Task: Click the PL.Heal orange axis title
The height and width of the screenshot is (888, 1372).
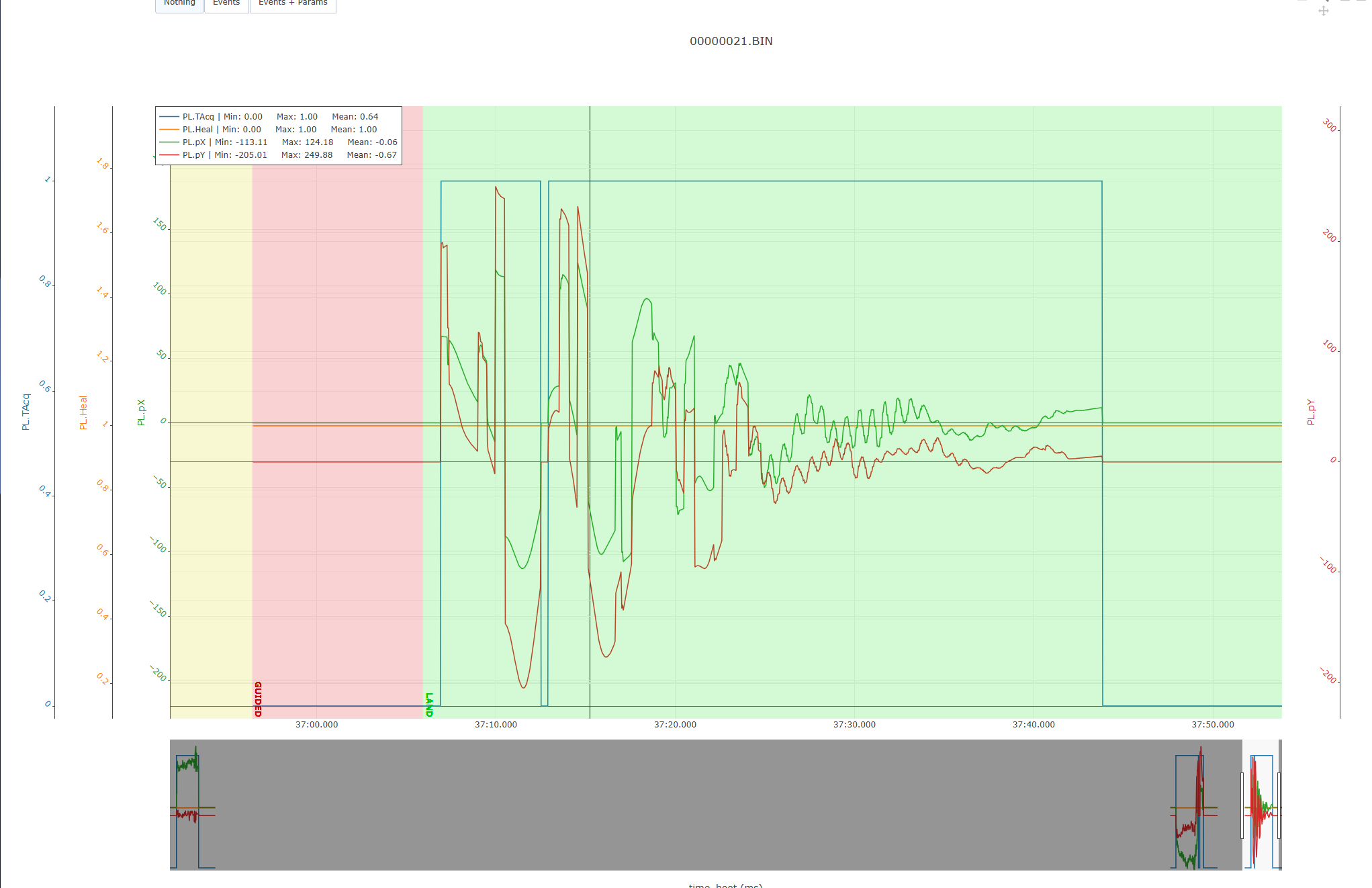Action: [84, 412]
